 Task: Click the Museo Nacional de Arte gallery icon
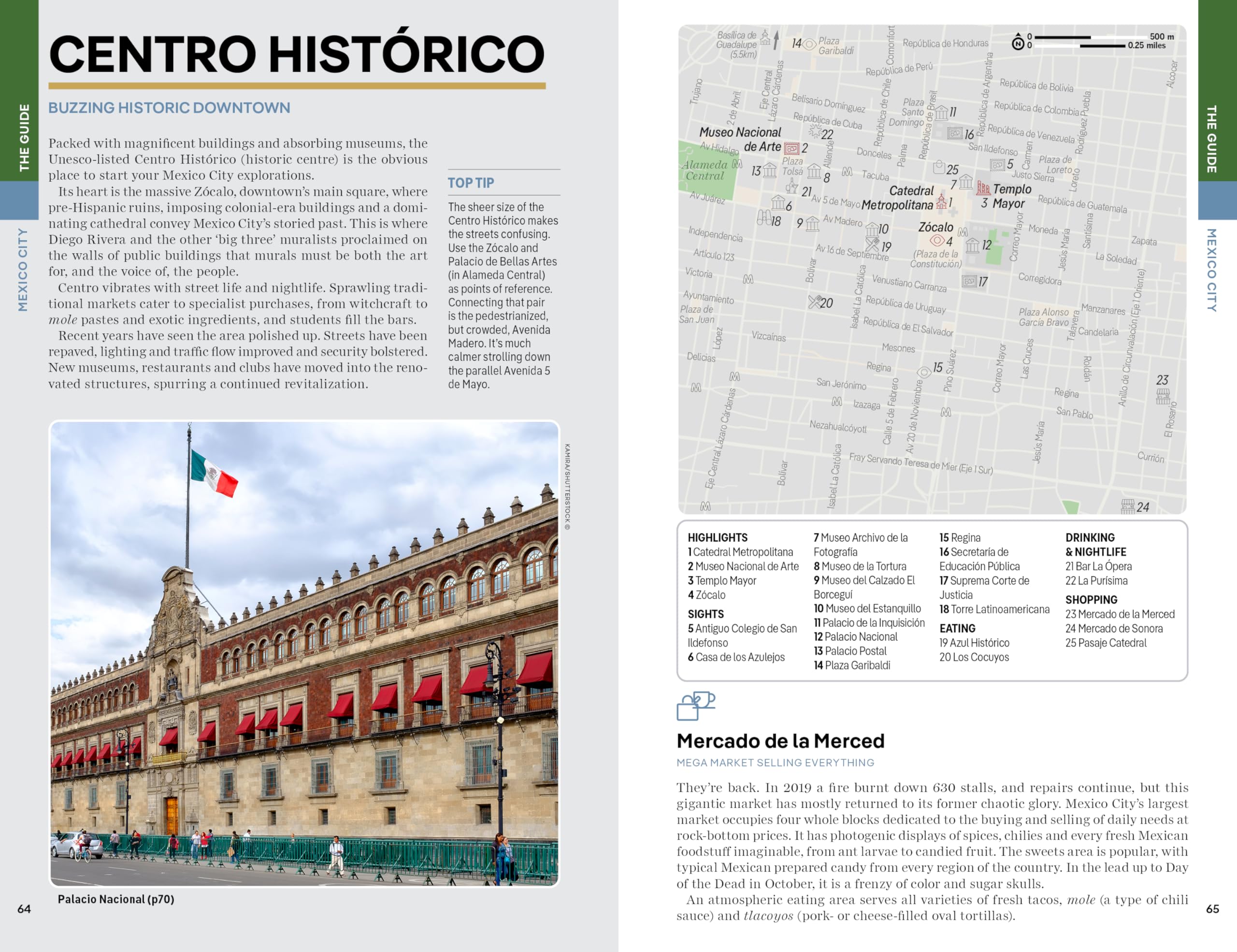pyautogui.click(x=791, y=148)
